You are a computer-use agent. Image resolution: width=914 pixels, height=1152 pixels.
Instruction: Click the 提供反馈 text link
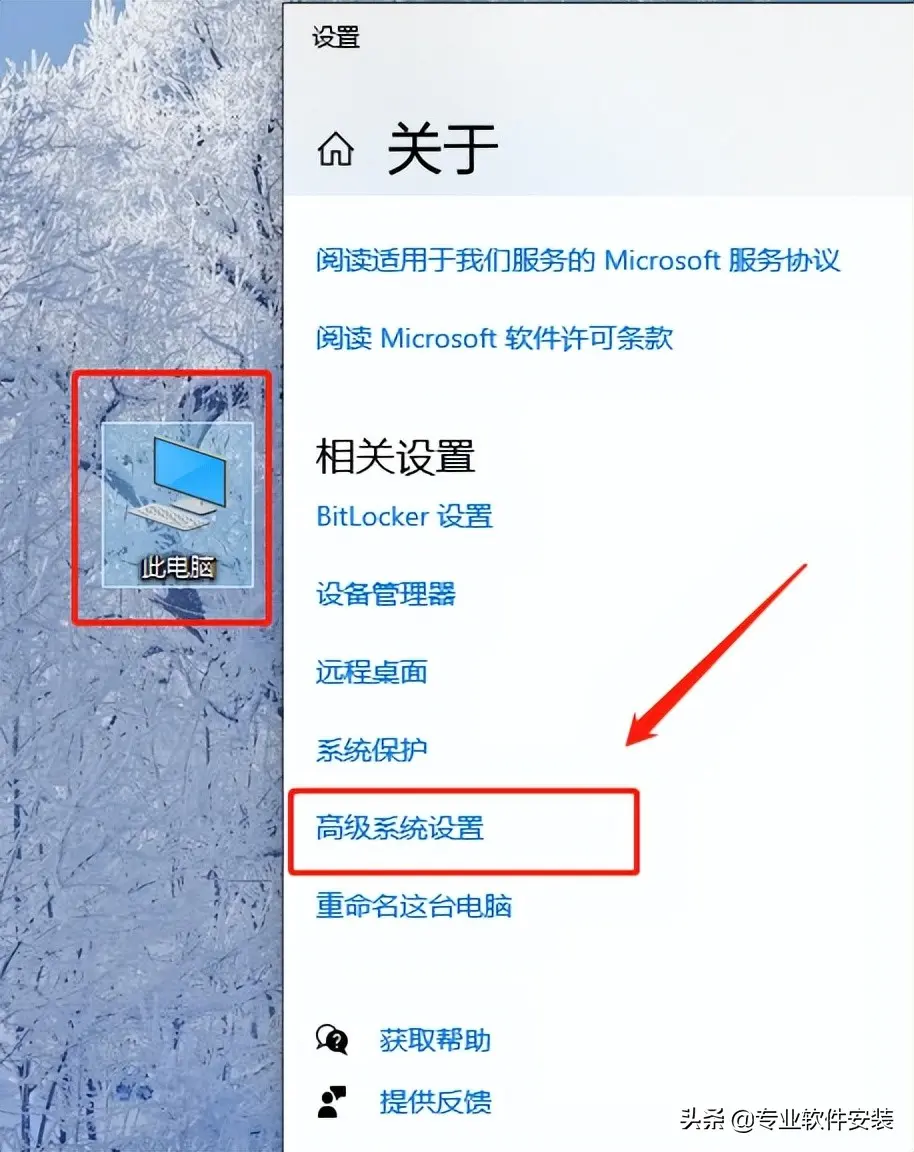[435, 1102]
